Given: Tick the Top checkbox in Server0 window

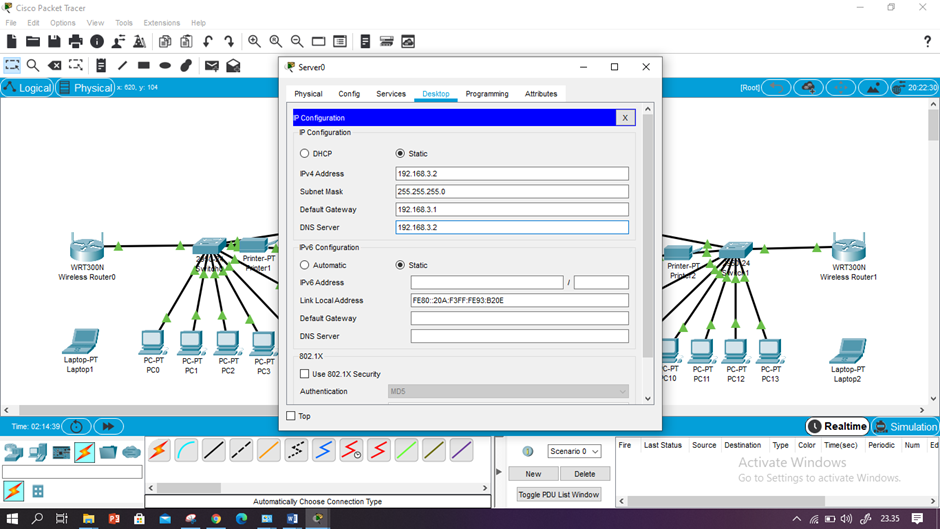Looking at the screenshot, I should click(291, 416).
